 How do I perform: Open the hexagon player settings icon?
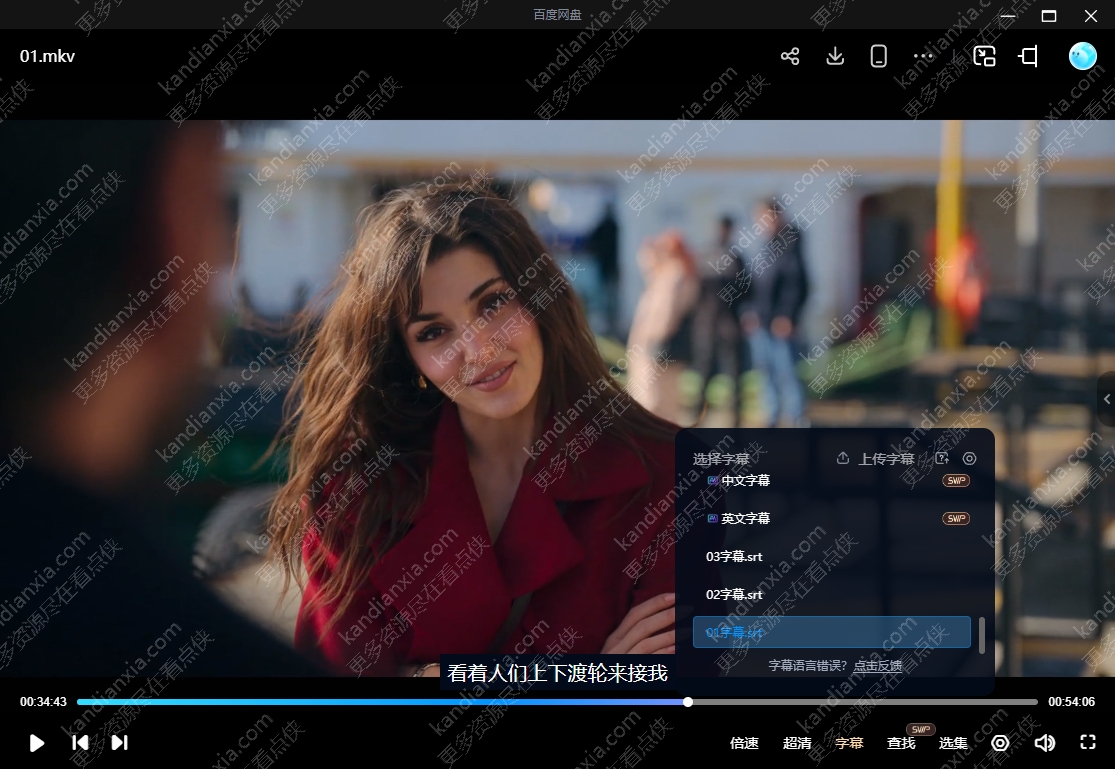tap(1000, 743)
